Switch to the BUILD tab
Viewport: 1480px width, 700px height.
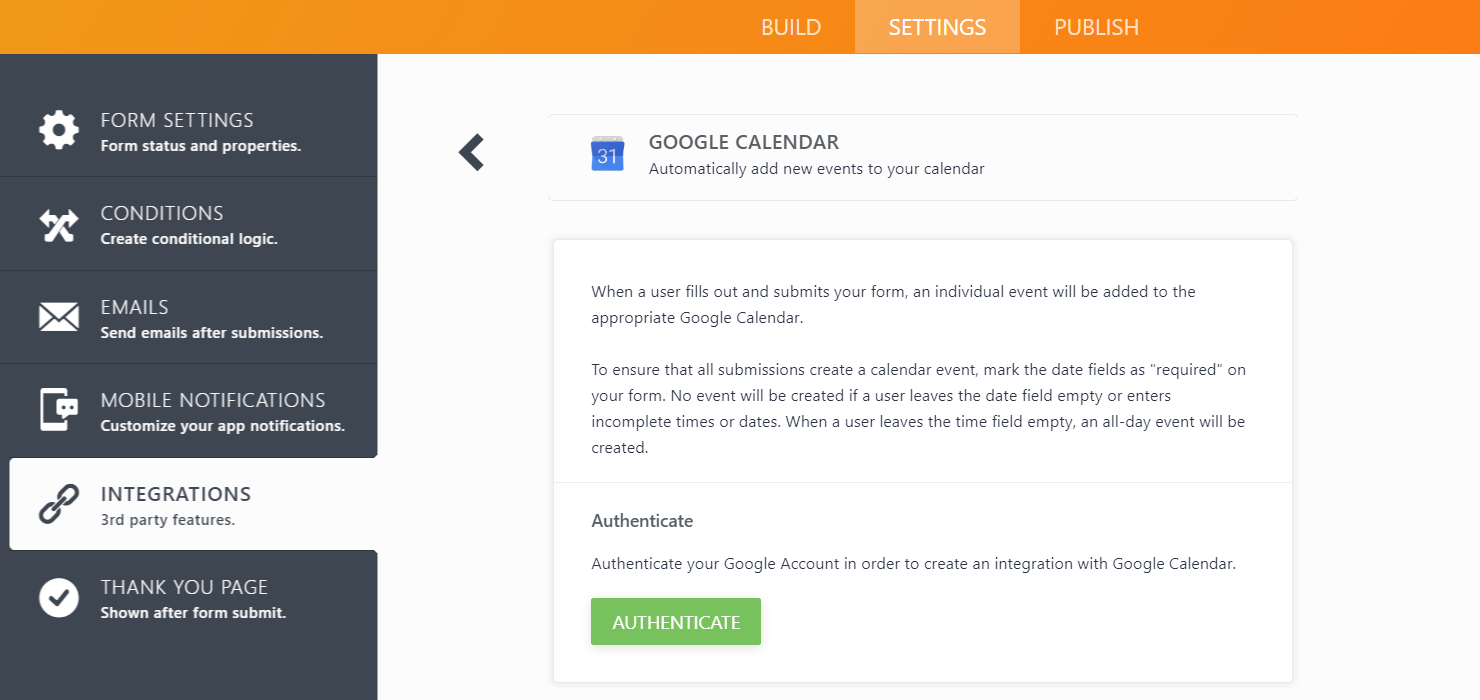coord(791,27)
